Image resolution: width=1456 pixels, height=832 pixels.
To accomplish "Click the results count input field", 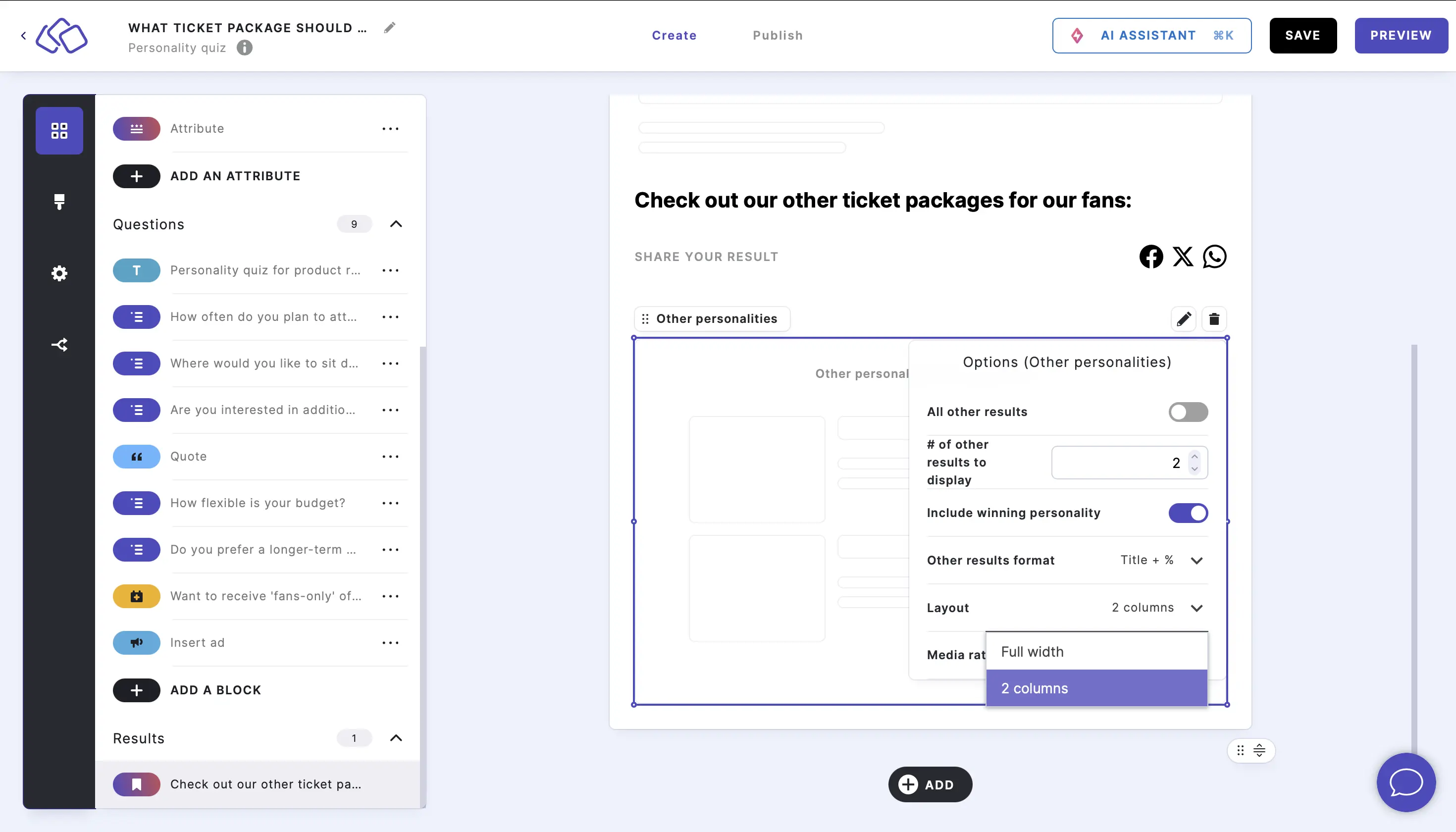I will (x=1120, y=462).
